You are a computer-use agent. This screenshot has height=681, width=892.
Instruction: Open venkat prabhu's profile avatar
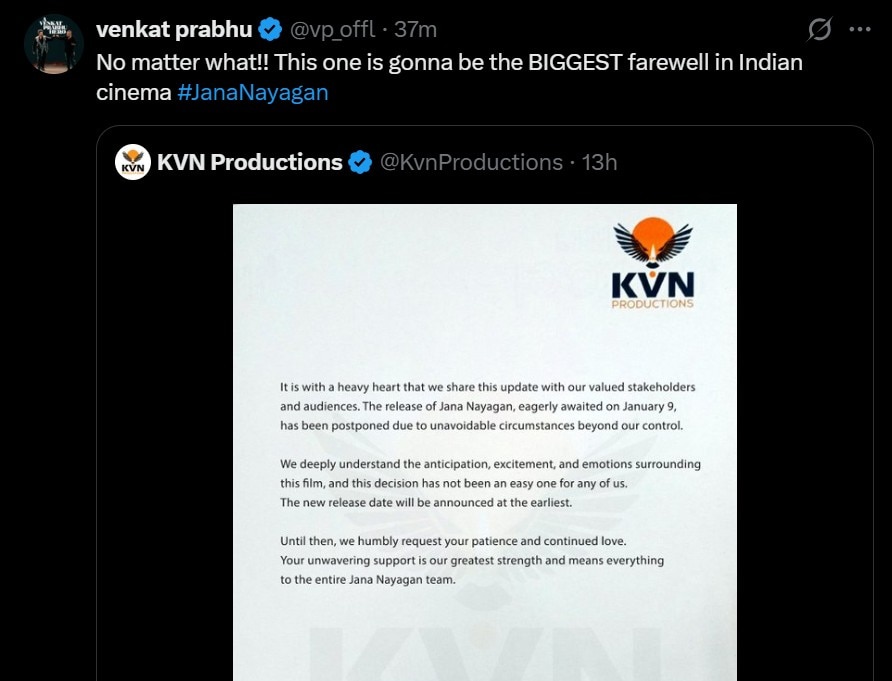53,43
